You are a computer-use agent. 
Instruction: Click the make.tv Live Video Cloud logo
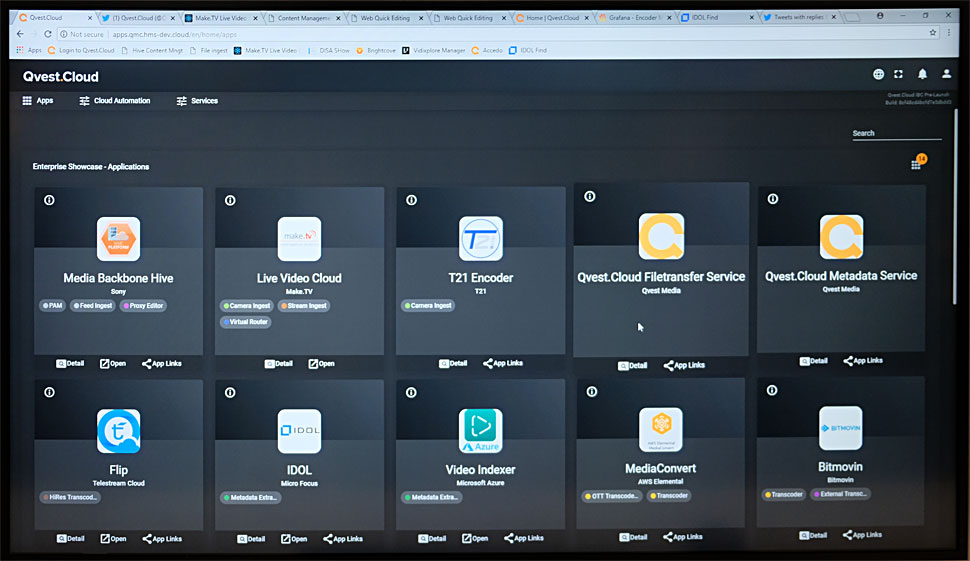[x=299, y=239]
